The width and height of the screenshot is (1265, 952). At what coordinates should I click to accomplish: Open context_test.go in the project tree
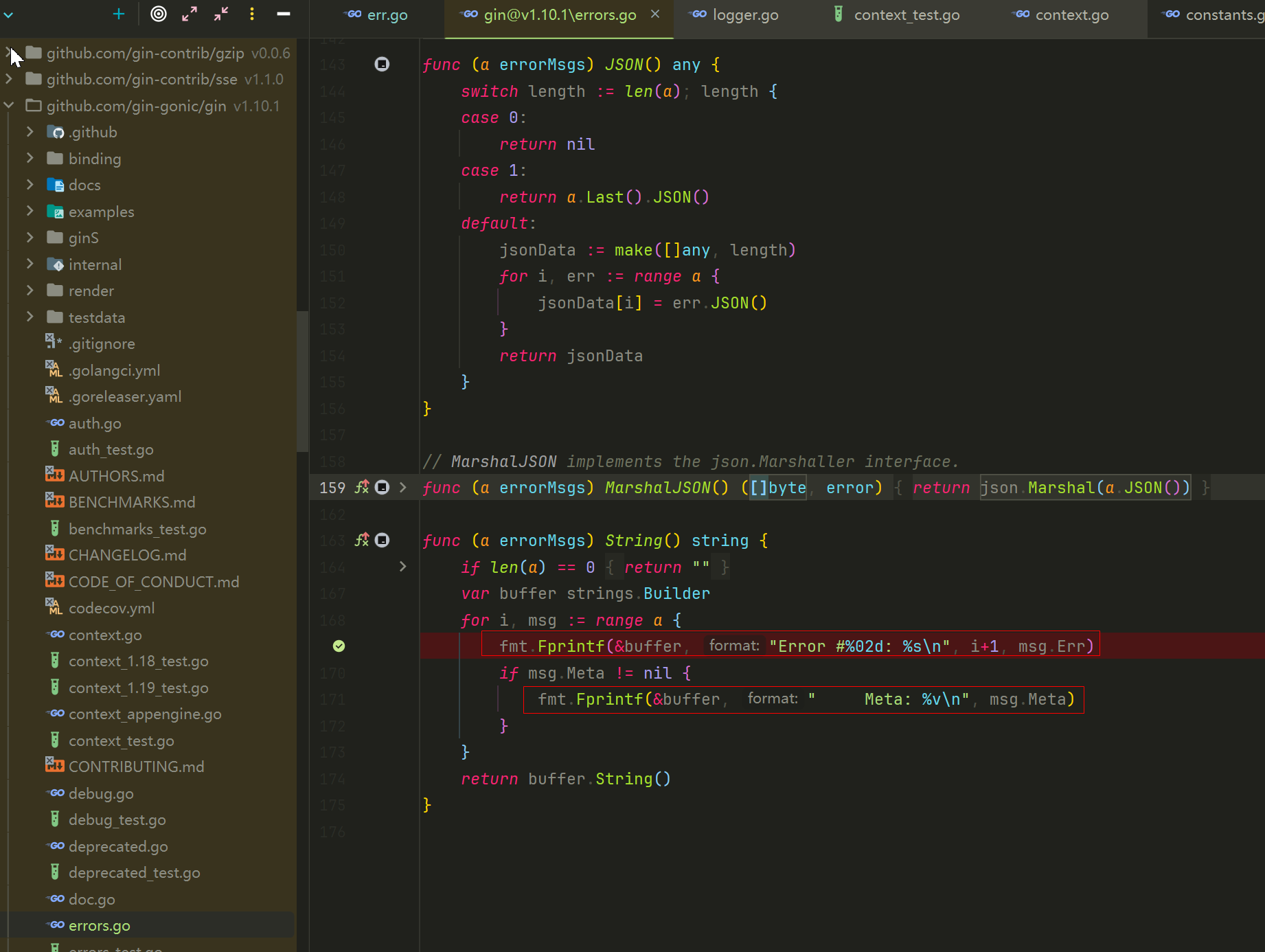click(121, 740)
